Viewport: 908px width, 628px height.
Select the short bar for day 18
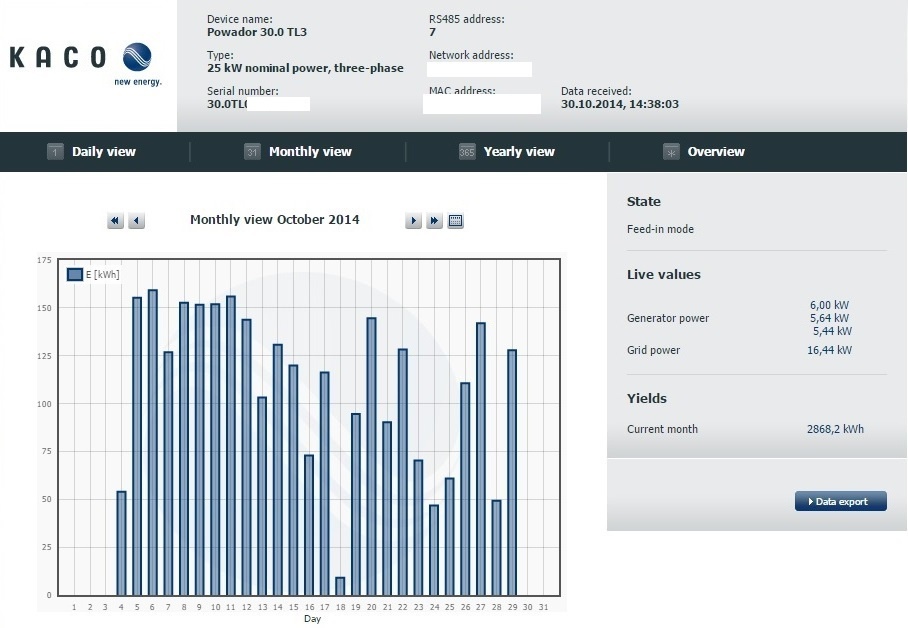340,586
